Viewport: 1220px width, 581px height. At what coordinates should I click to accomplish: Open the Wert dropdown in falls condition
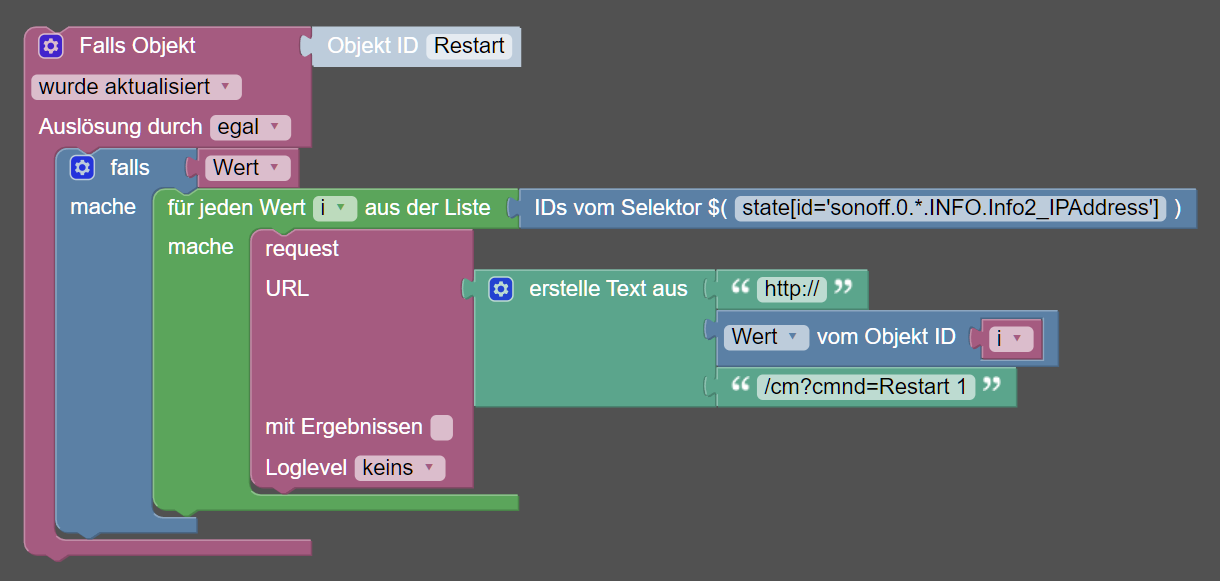247,168
